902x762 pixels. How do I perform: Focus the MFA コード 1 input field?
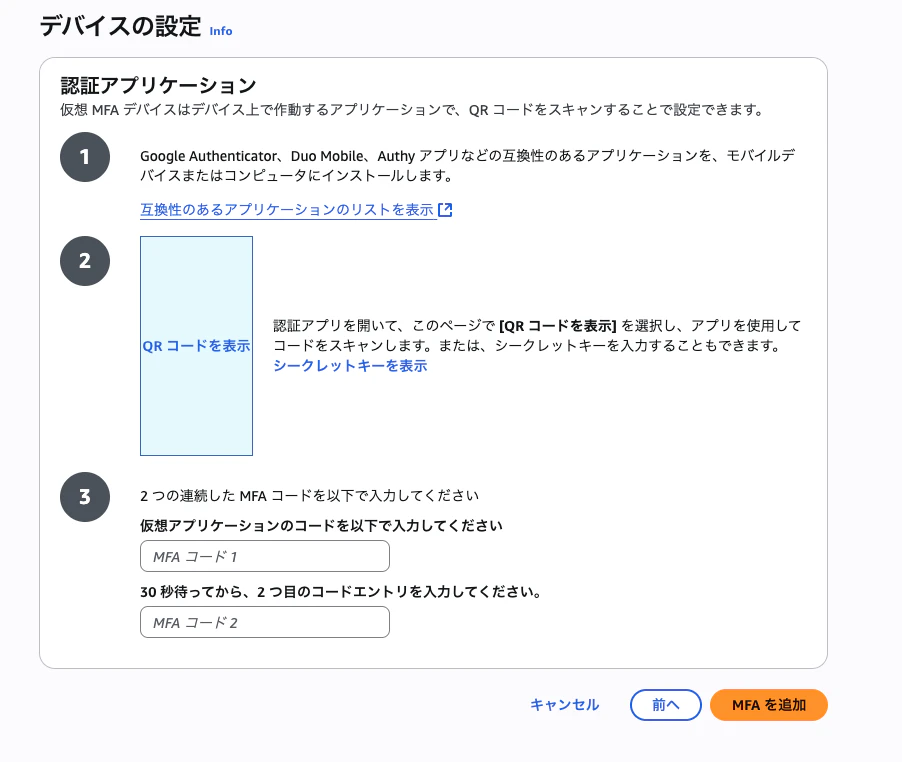265,556
